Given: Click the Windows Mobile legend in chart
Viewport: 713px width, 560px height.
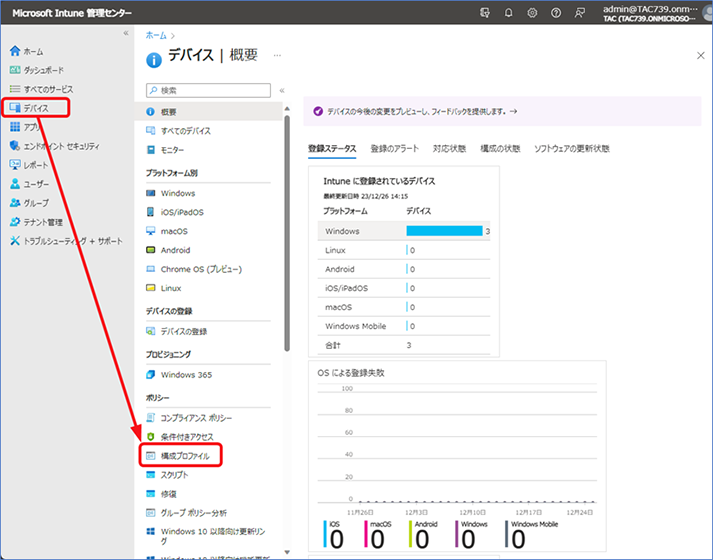Looking at the screenshot, I should [x=532, y=534].
